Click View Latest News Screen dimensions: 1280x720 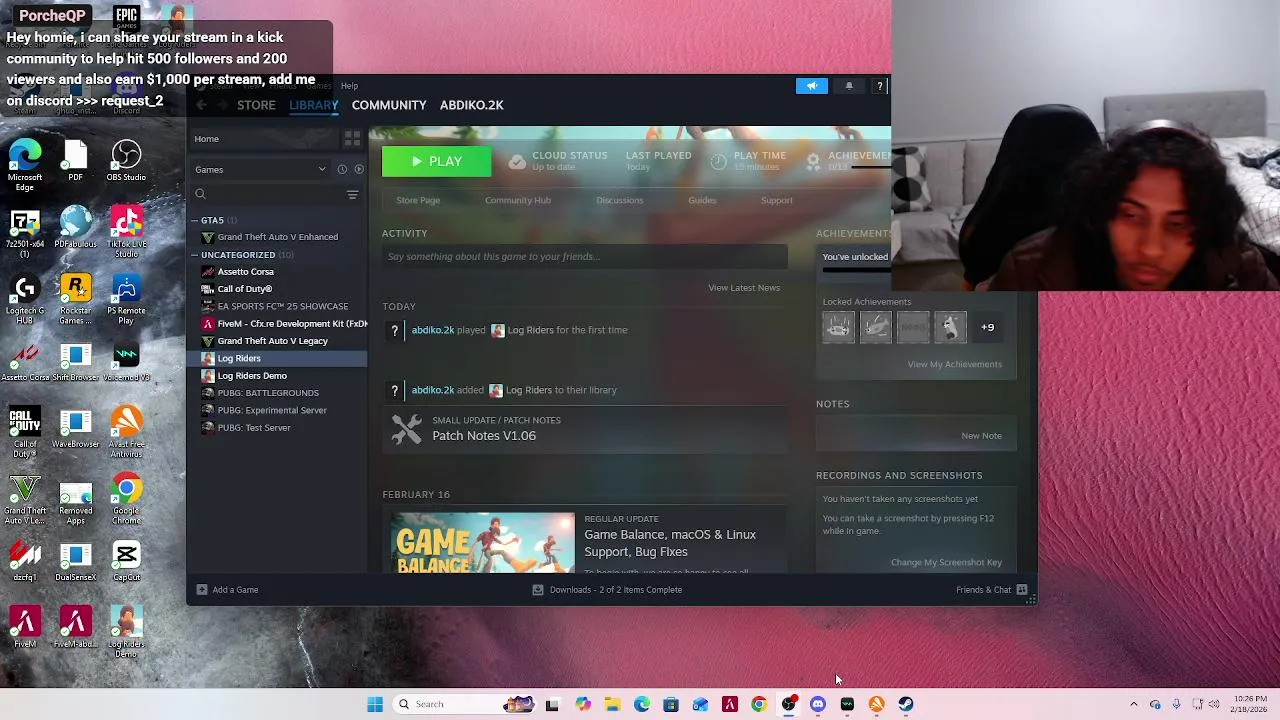744,288
